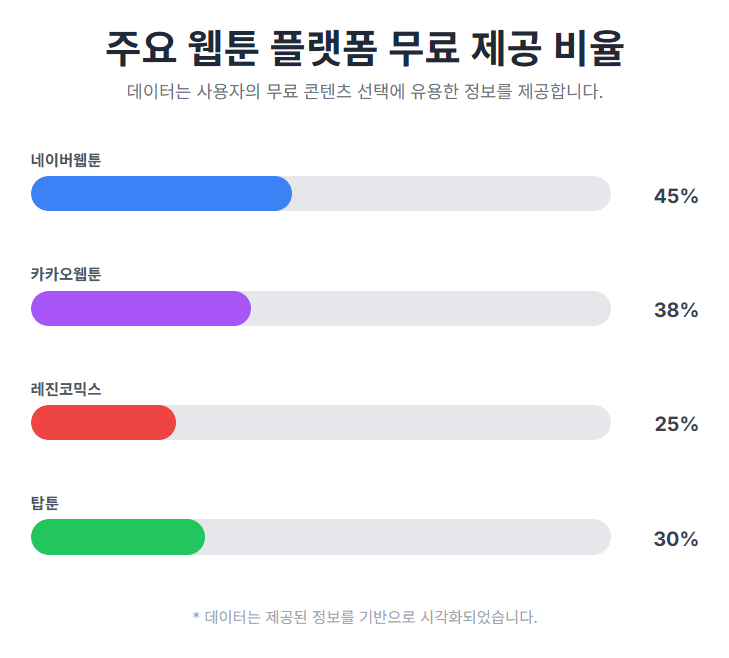The height and width of the screenshot is (658, 729).
Task: Click the 30% value for 탑툰
Action: click(676, 539)
